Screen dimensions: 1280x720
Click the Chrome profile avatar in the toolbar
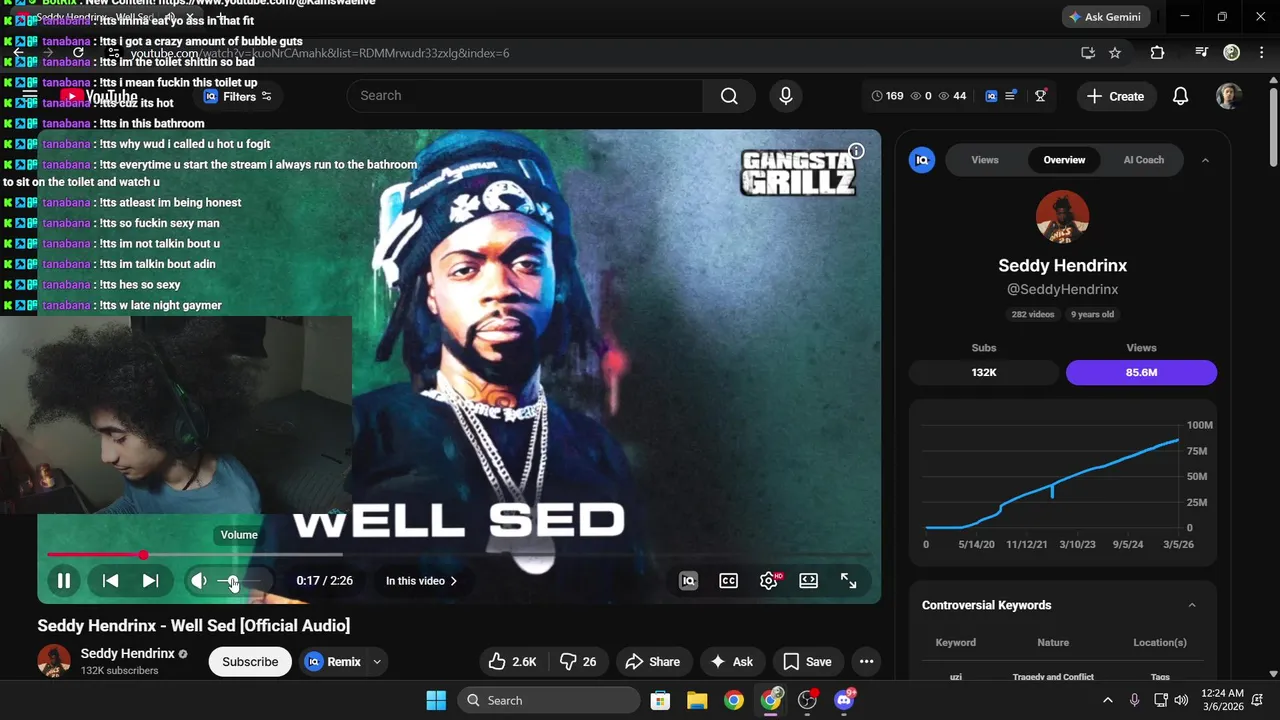click(x=1232, y=53)
